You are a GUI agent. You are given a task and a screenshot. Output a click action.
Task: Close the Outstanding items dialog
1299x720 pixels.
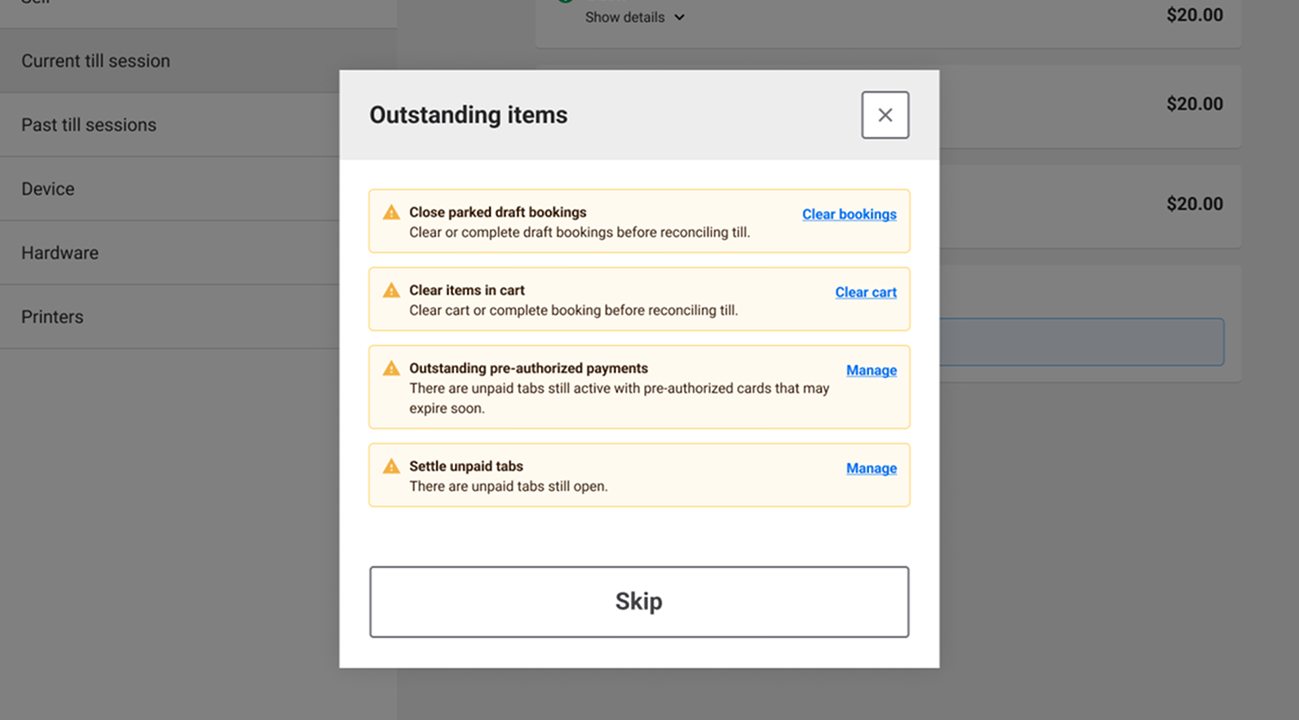pyautogui.click(x=885, y=115)
